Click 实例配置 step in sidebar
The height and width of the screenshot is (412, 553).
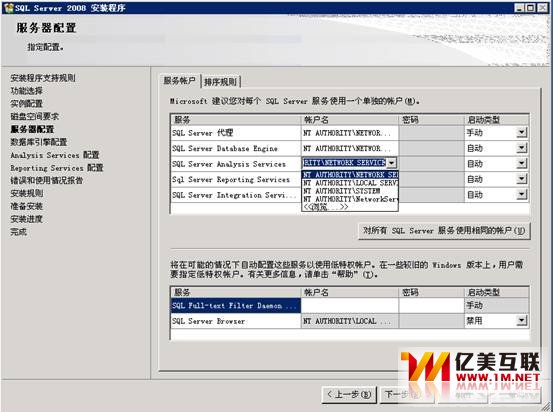[26, 103]
